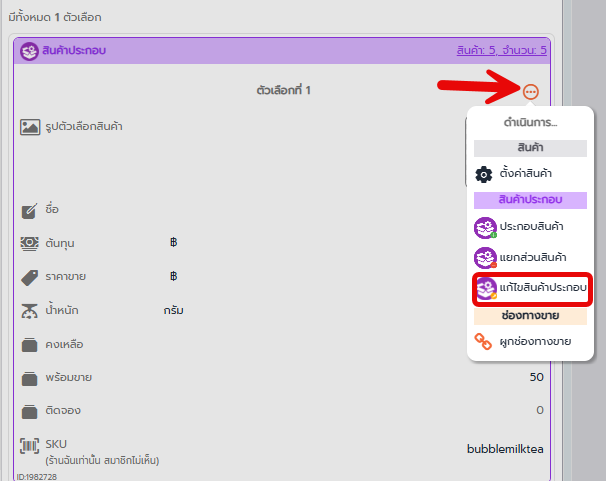The height and width of the screenshot is (481, 606).
Task: Click the สินค้าประกอบ header logo icon
Action: click(x=29, y=50)
